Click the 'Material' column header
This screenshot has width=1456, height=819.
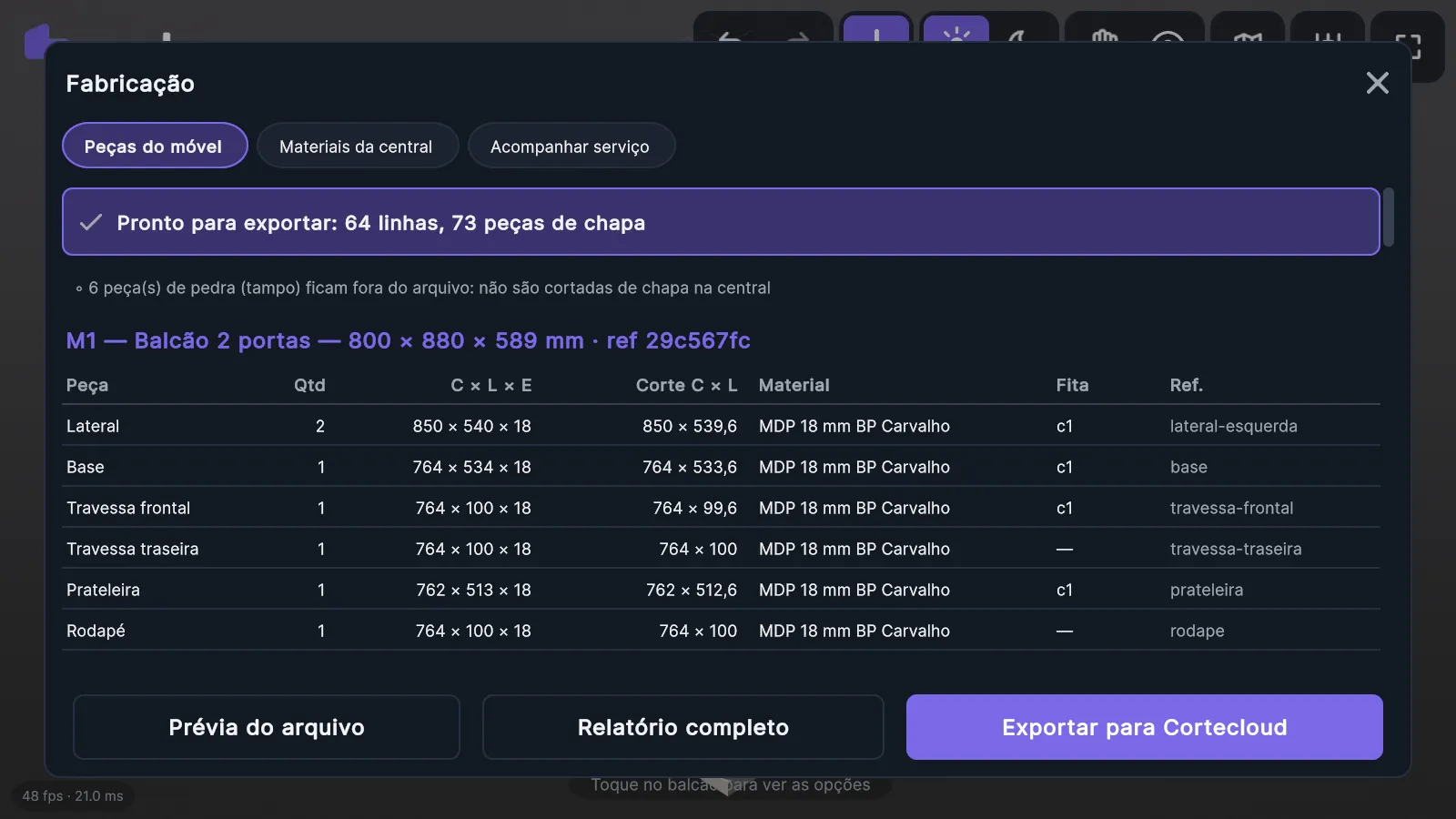[794, 384]
